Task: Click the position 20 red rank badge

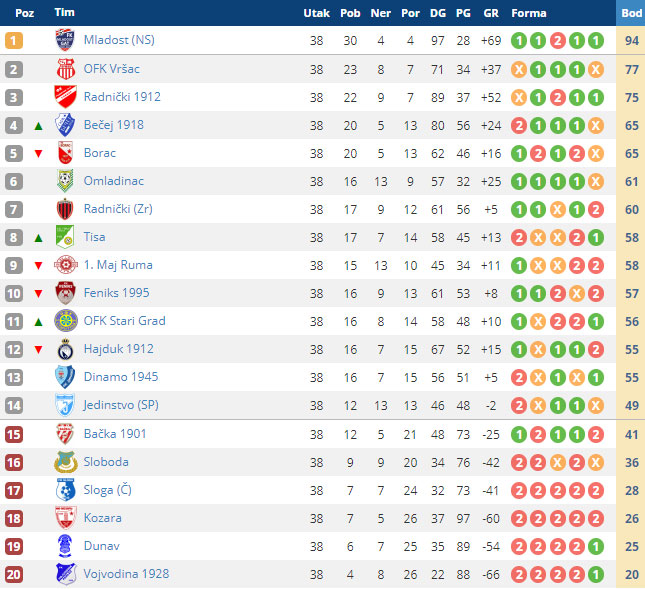Action: (x=14, y=574)
